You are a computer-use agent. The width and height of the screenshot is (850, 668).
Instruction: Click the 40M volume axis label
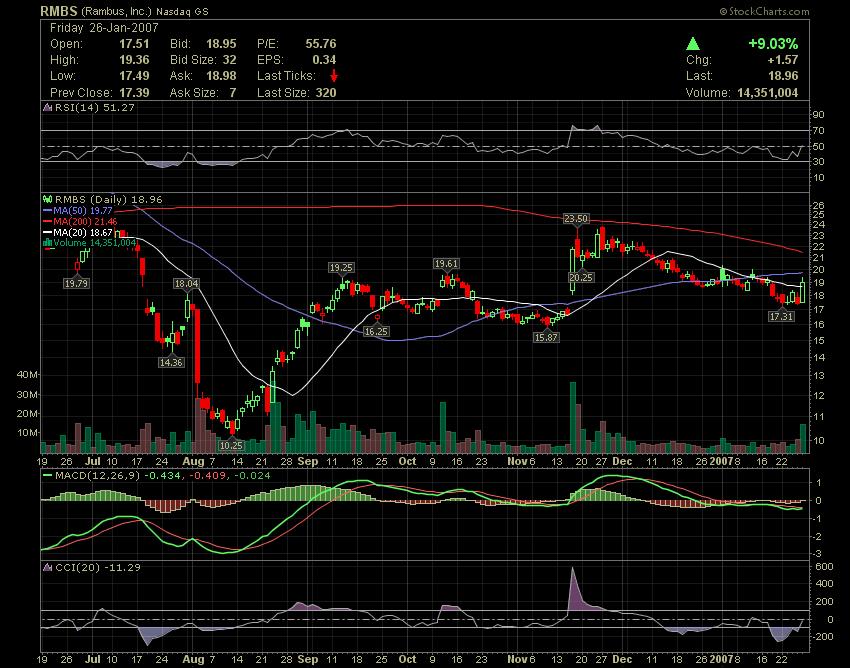tap(27, 375)
